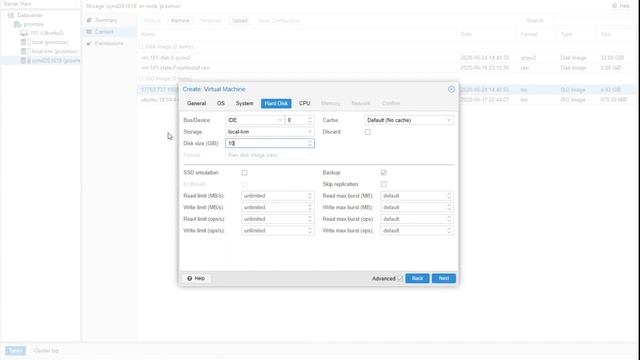The width and height of the screenshot is (640, 360).
Task: Select the Hard Disk tab
Action: [x=276, y=103]
